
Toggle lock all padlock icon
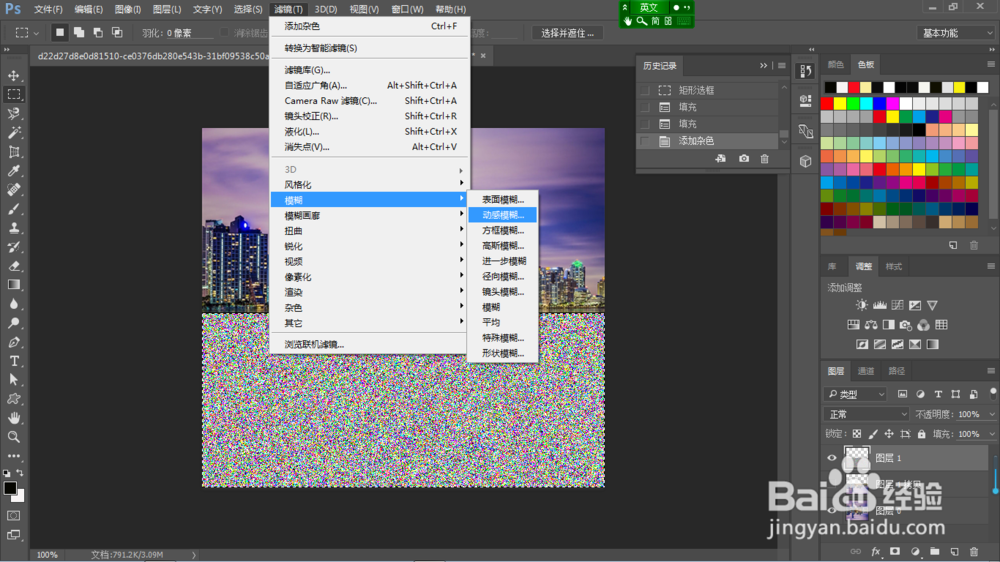(x=921, y=434)
